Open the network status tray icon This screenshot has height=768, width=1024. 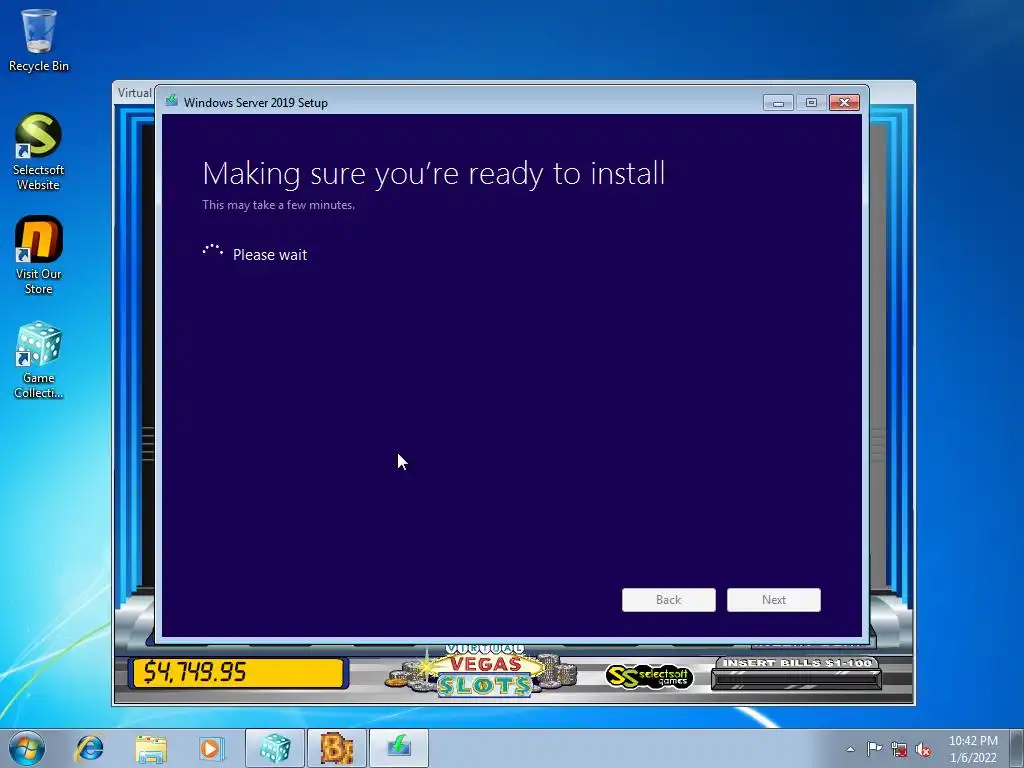[899, 749]
